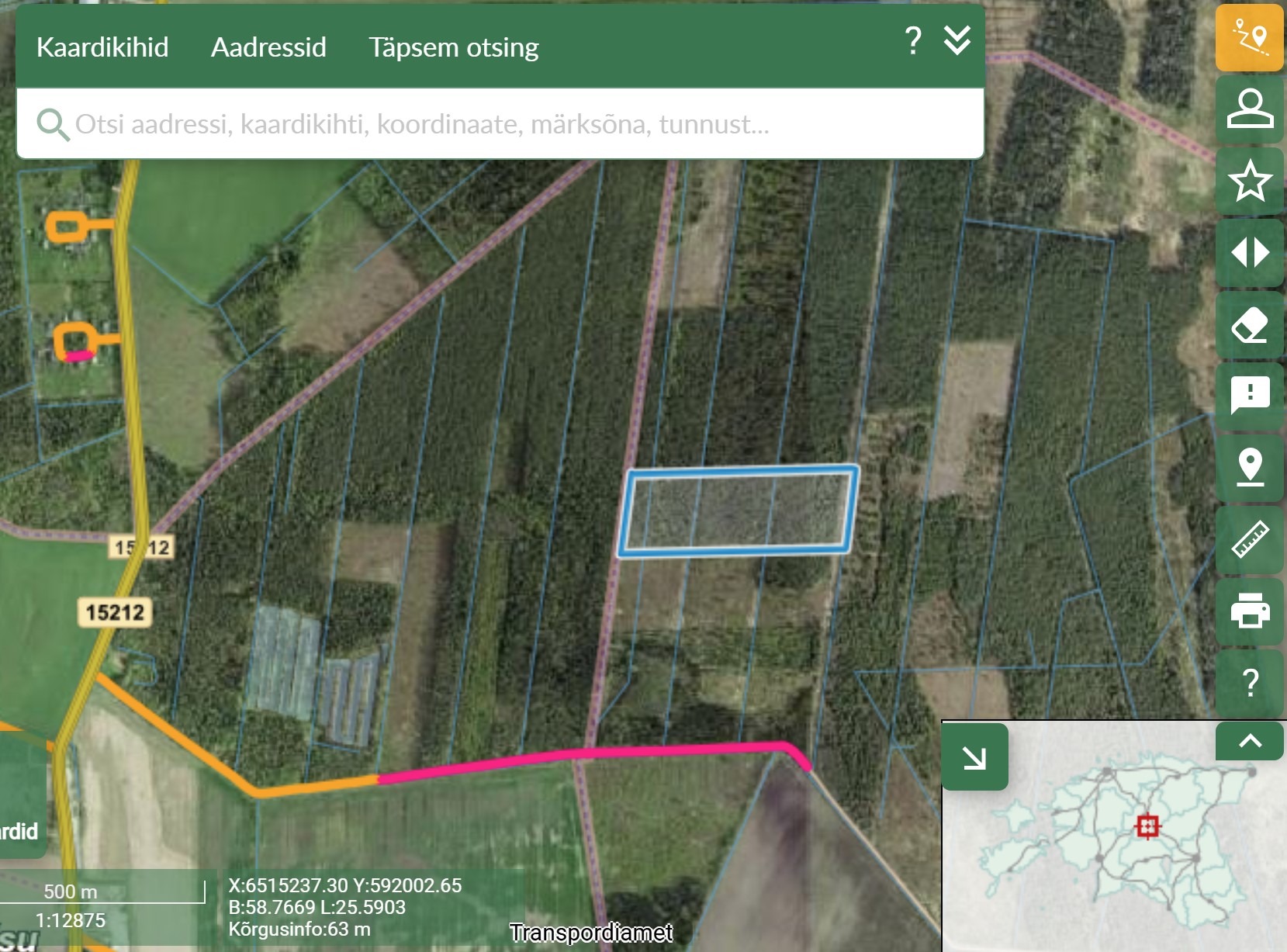This screenshot has height=952, width=1287.
Task: Collapse overview minimap with arrow button
Action: 974,757
